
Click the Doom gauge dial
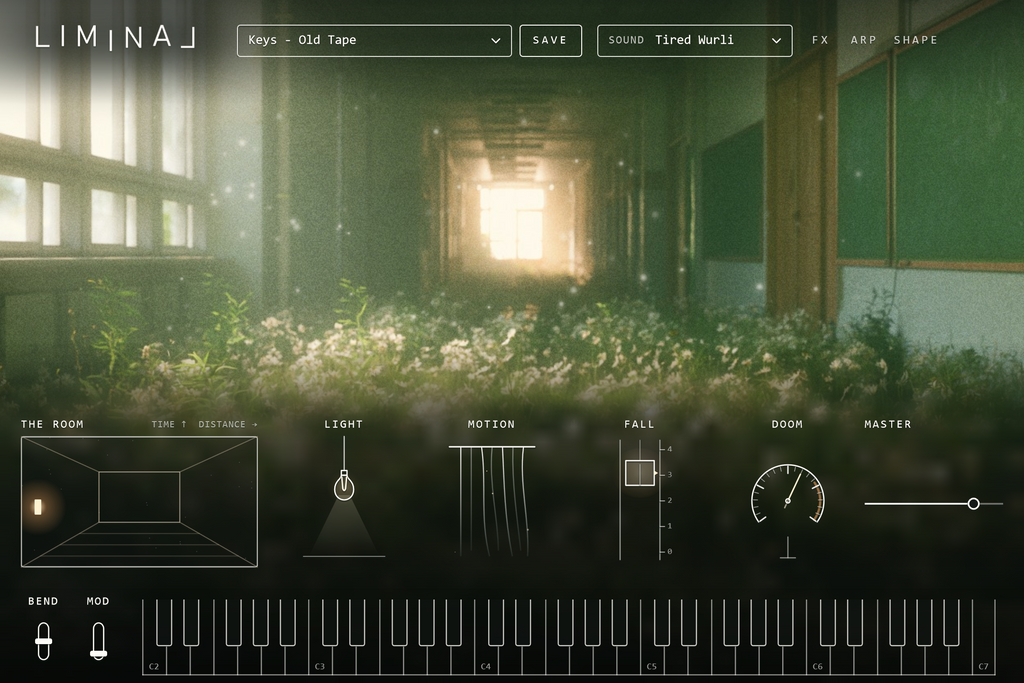788,494
